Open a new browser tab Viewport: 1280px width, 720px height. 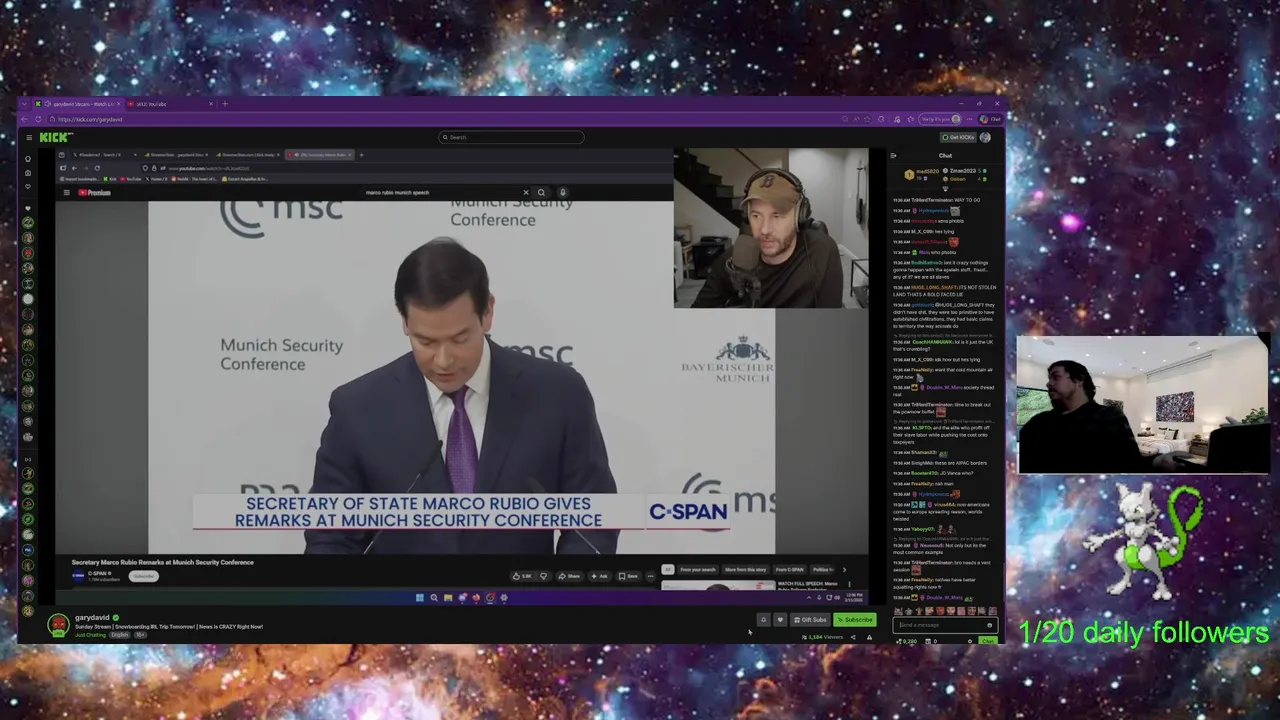pos(225,104)
